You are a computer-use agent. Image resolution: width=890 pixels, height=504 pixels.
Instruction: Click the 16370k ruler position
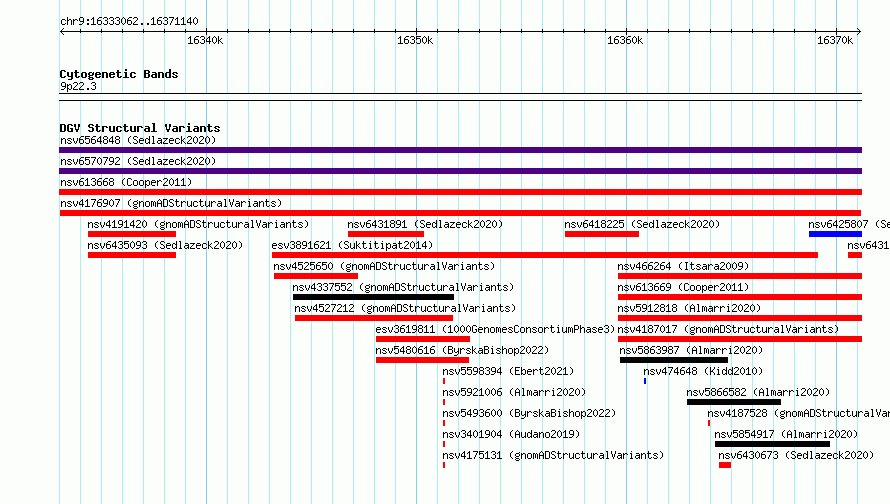(x=836, y=40)
